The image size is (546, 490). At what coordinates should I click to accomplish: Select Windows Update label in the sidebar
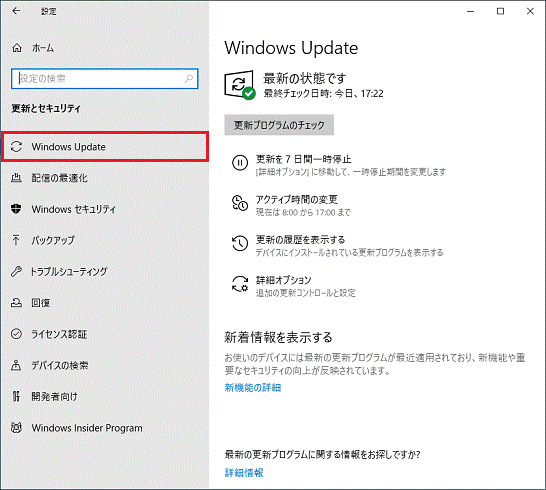tap(68, 147)
